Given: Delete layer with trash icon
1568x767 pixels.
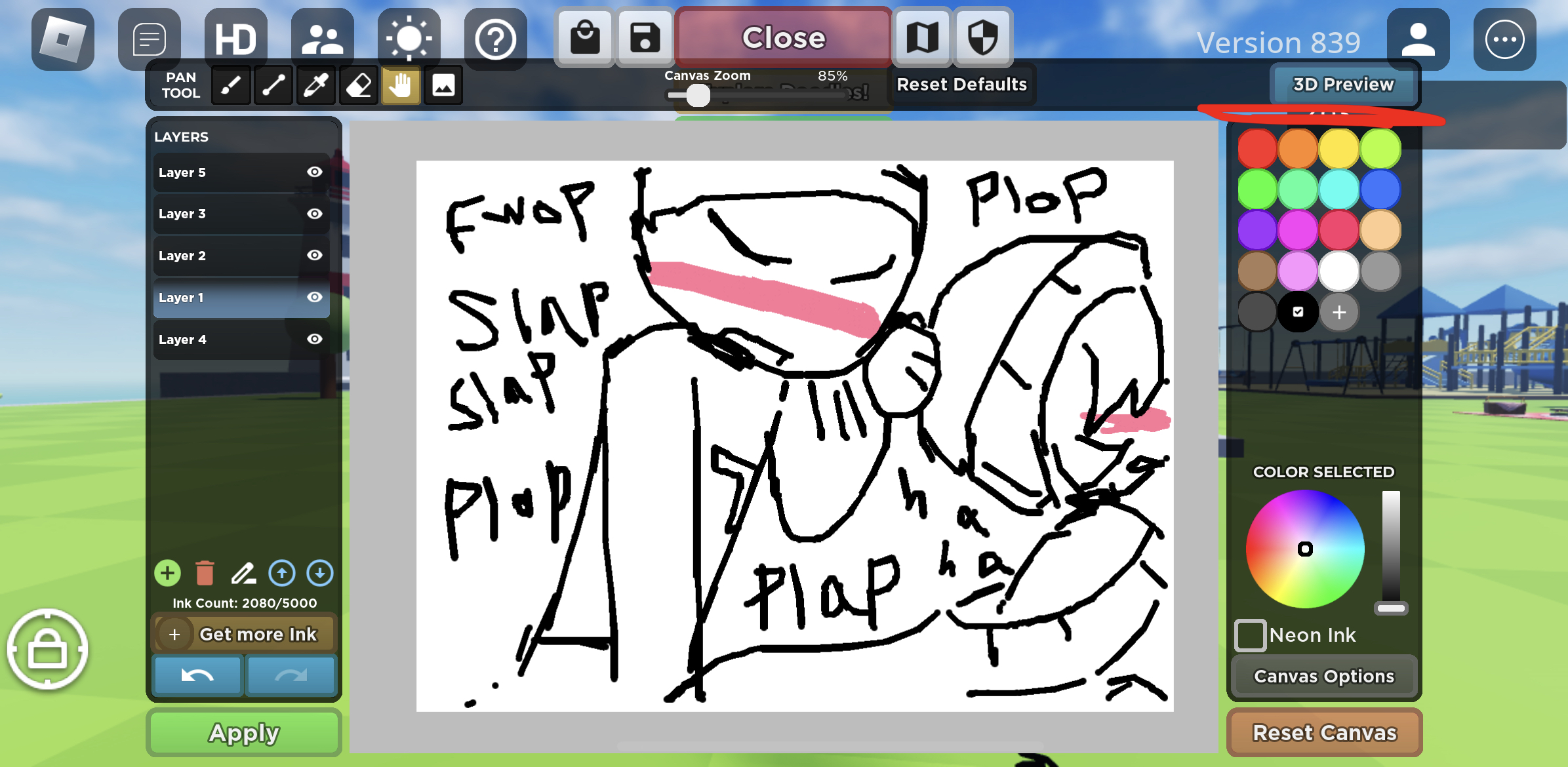Looking at the screenshot, I should click(205, 573).
